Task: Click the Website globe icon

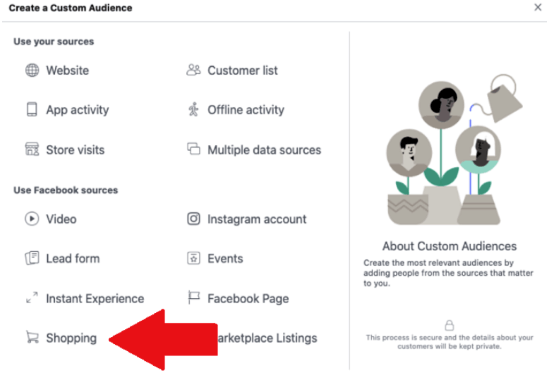Action: coord(32,70)
